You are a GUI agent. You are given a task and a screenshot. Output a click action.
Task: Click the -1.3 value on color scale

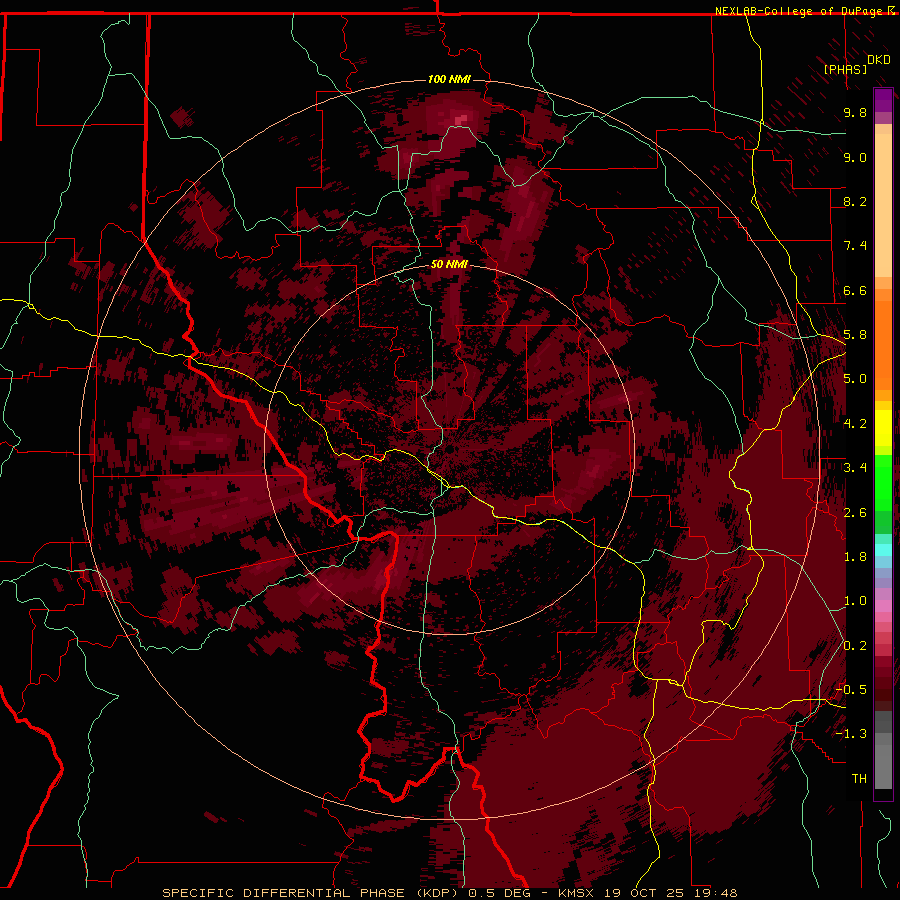point(852,734)
